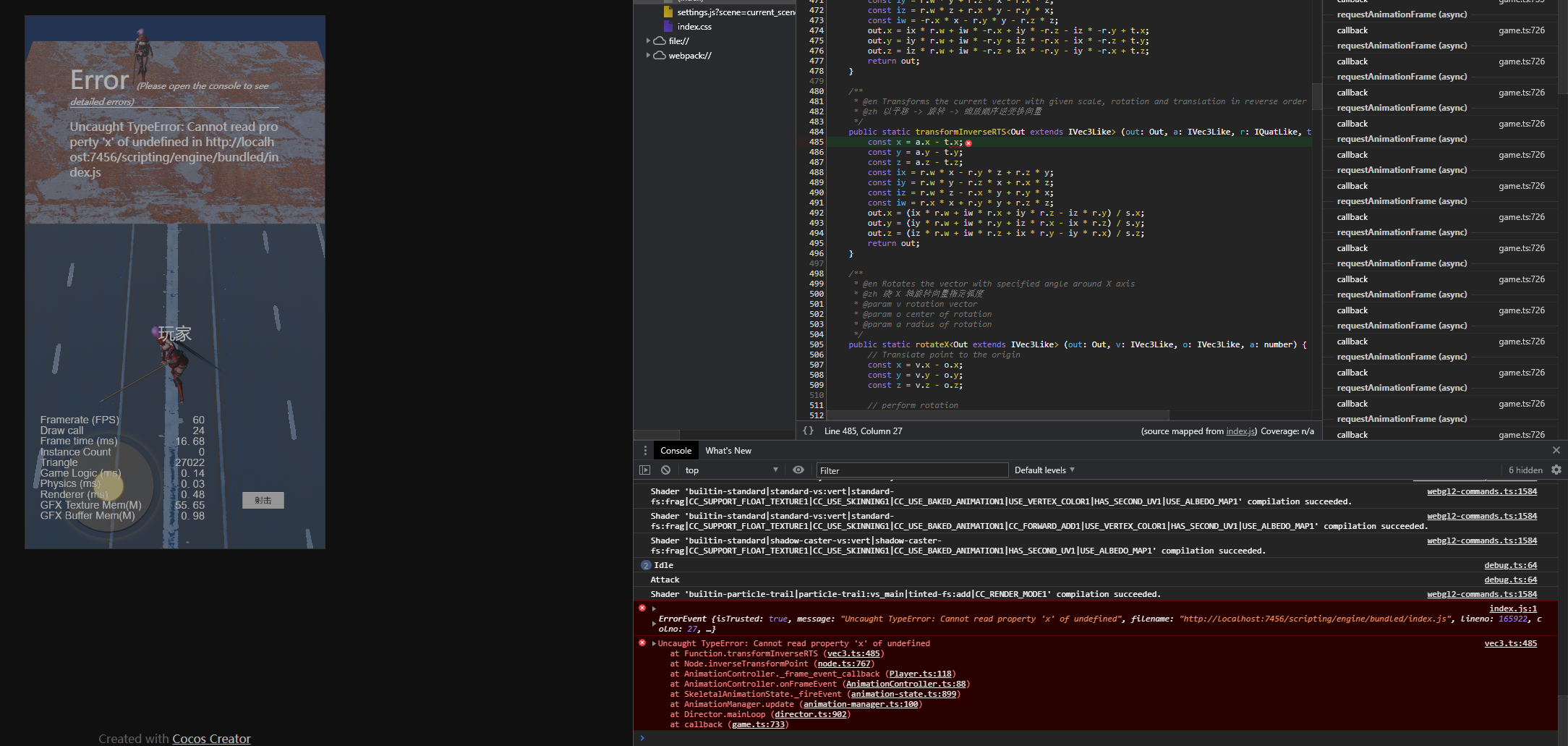Viewport: 1568px width, 746px height.
Task: Expand the first error message arrow above ErrorEvent
Action: coord(655,609)
